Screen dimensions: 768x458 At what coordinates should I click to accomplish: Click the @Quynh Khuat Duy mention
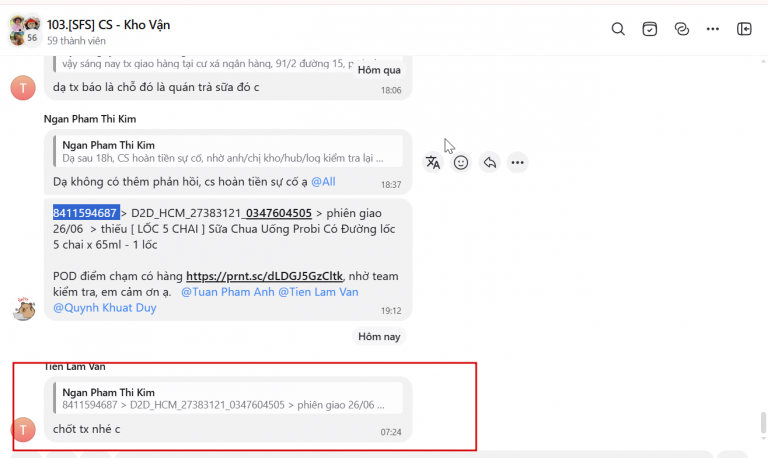tap(105, 308)
